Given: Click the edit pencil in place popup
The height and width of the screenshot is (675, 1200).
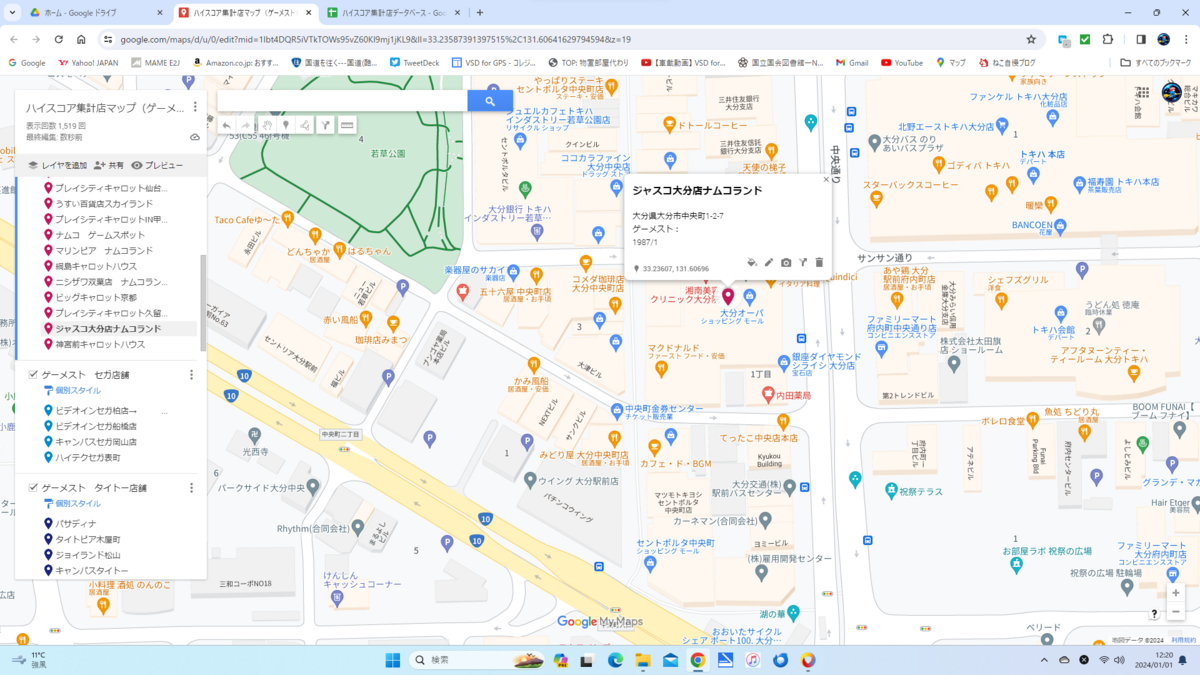Looking at the screenshot, I should (769, 262).
